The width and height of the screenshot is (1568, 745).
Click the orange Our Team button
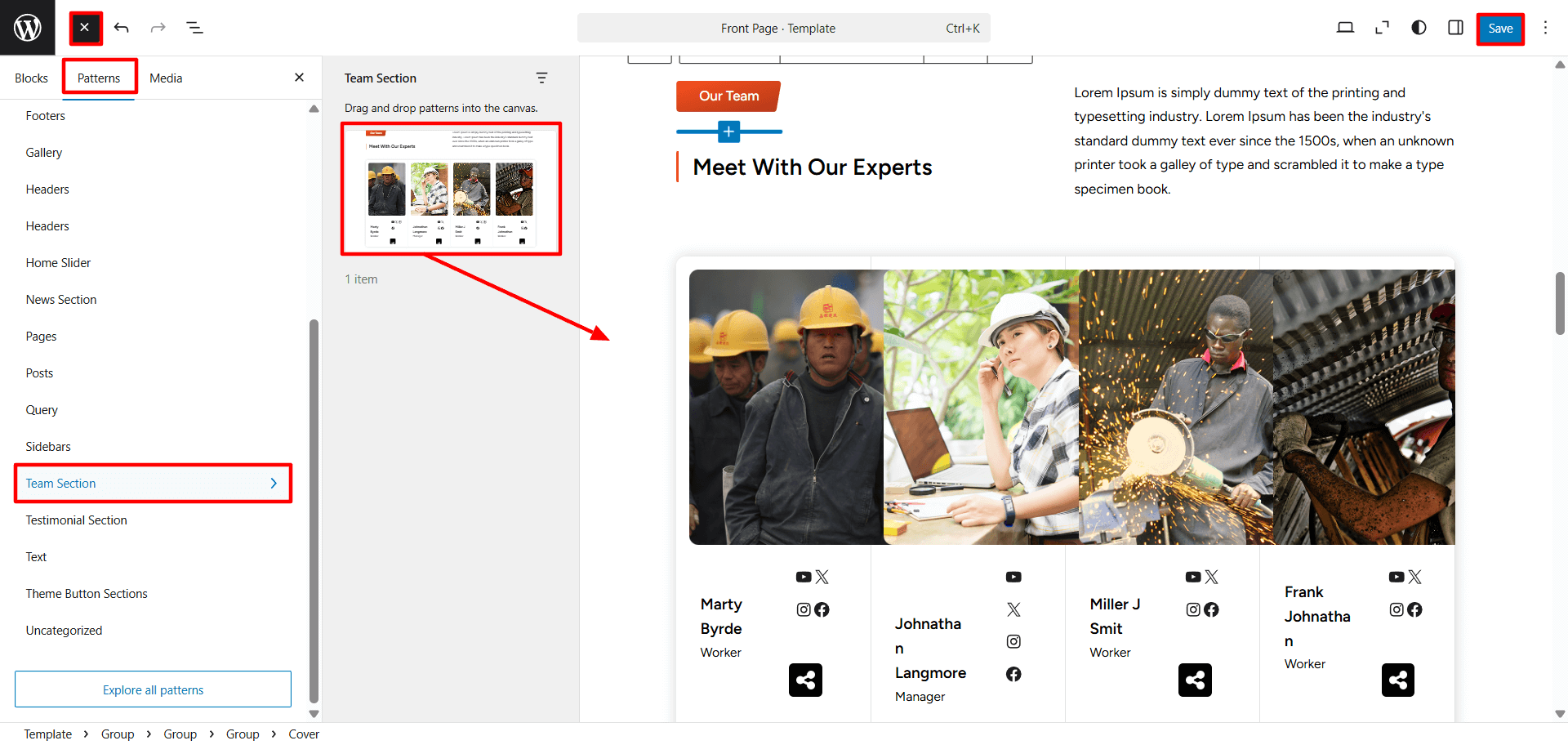[x=728, y=96]
